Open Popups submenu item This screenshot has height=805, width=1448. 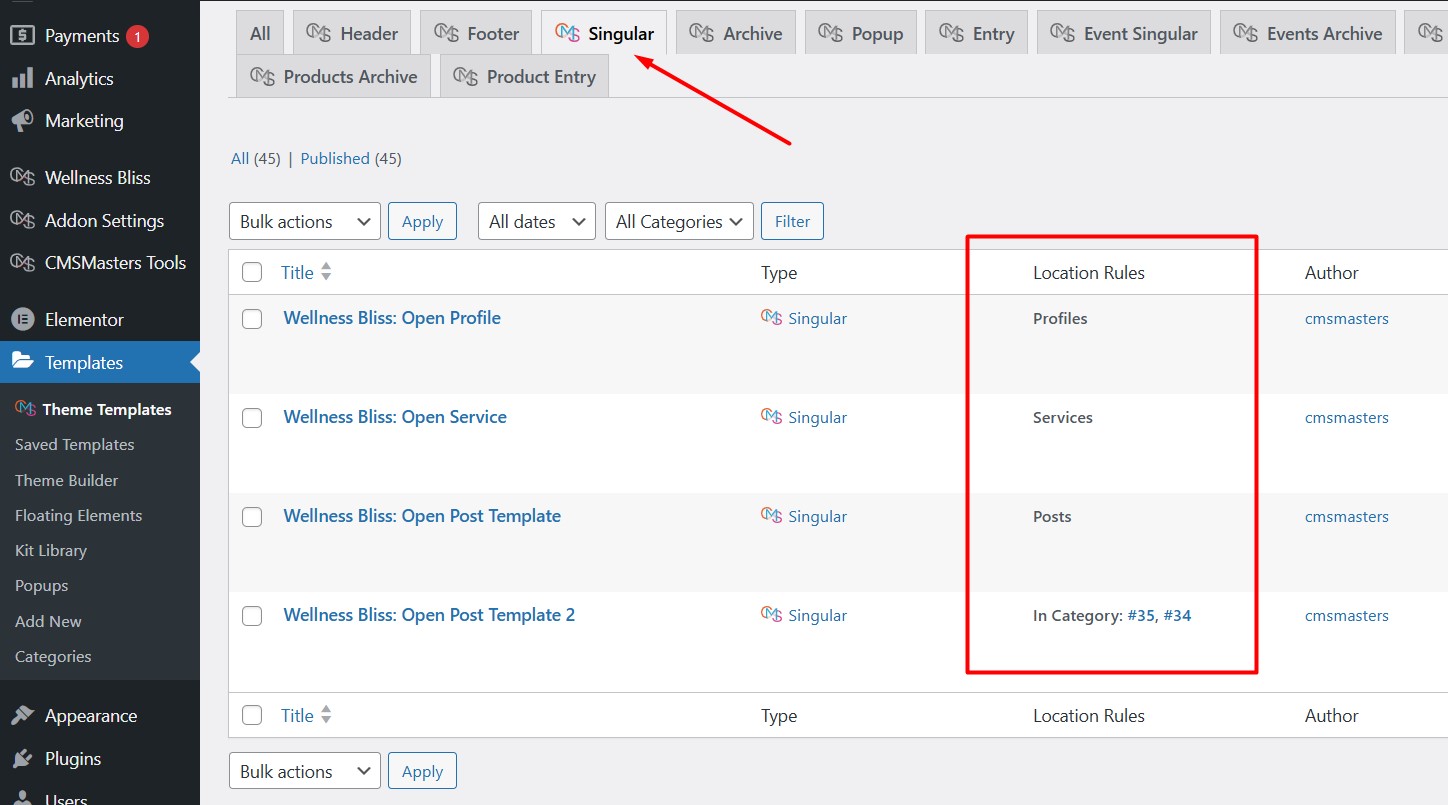pyautogui.click(x=42, y=586)
